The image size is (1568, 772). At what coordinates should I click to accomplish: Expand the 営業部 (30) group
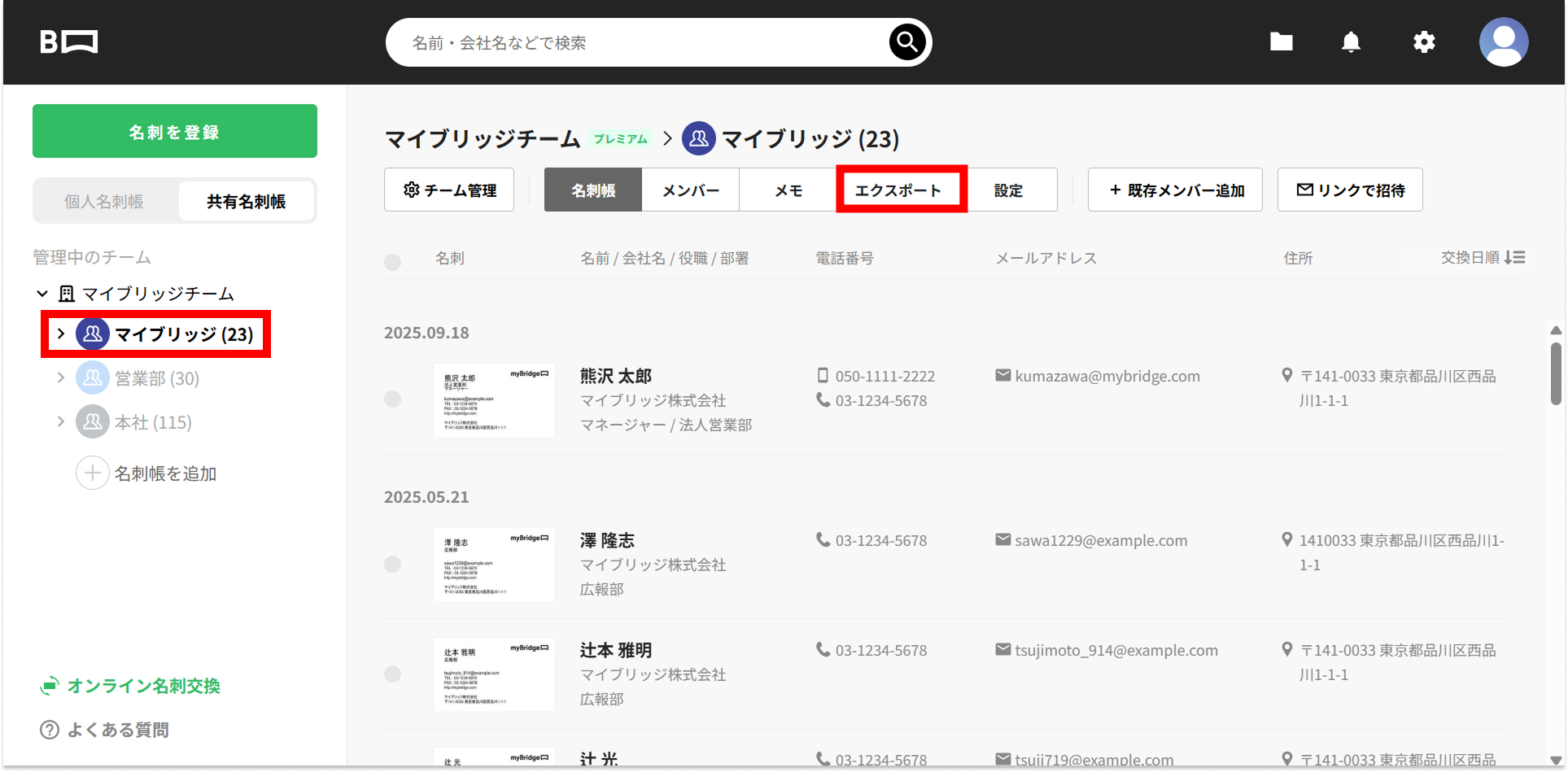click(x=60, y=377)
